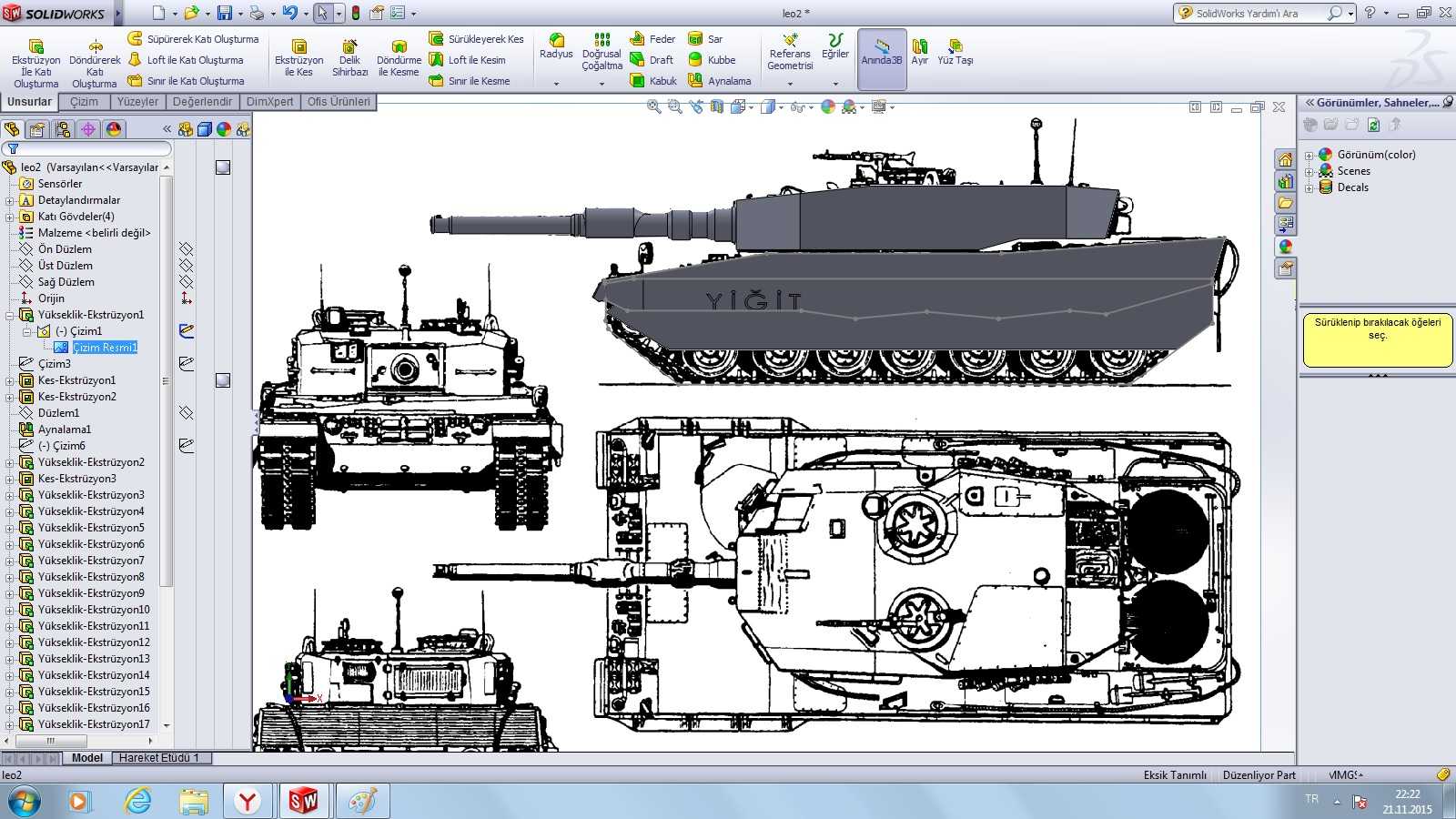Switch to the Yüzeyler tab
The image size is (1456, 819).
tap(137, 102)
